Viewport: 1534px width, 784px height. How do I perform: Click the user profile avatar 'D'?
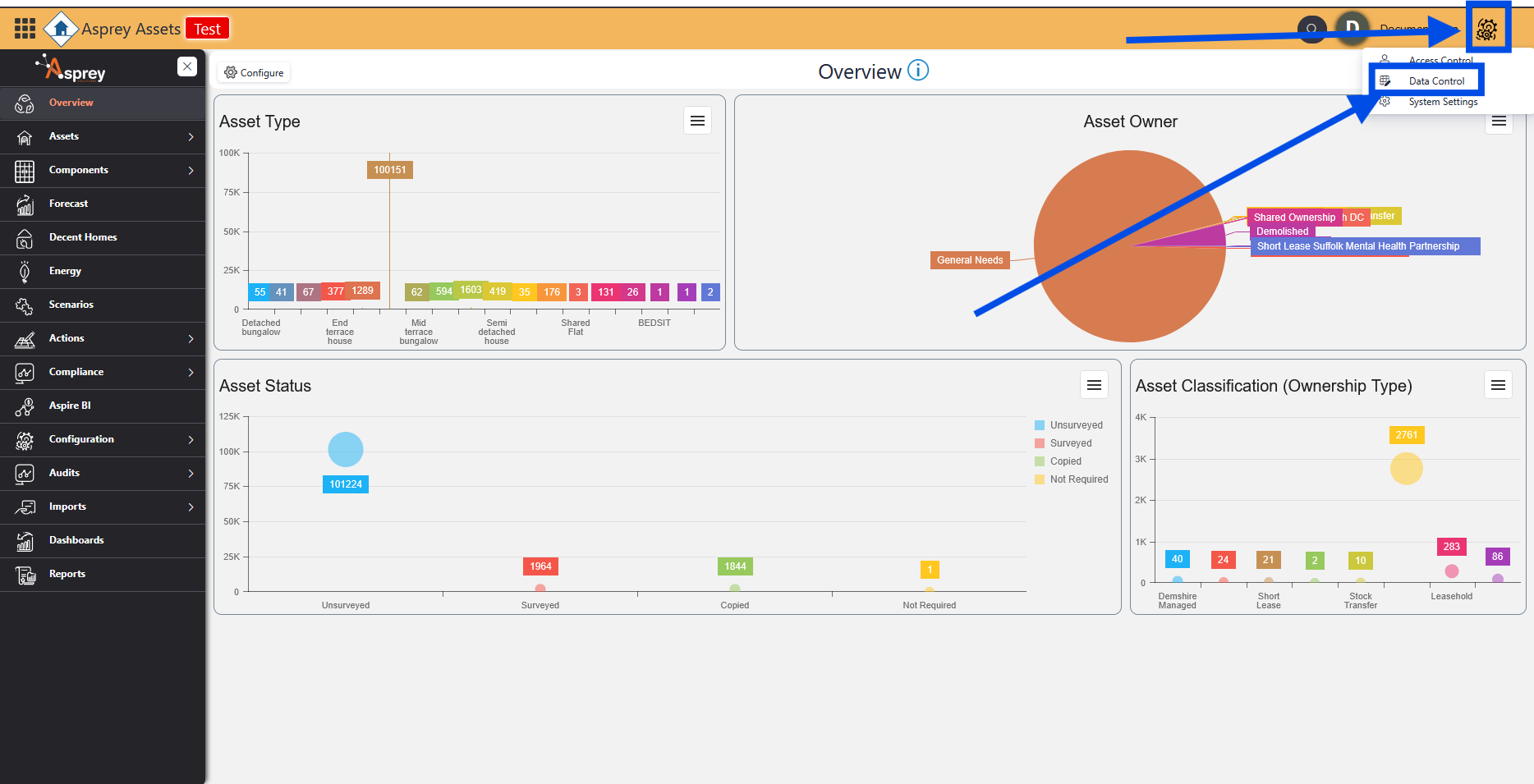1353,29
